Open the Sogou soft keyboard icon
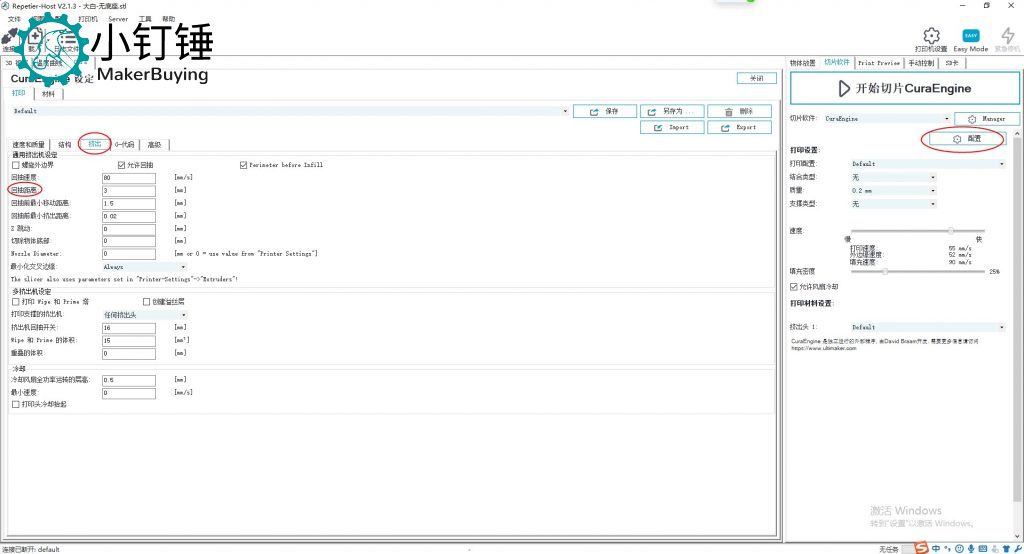The width and height of the screenshot is (1024, 554). click(983, 549)
